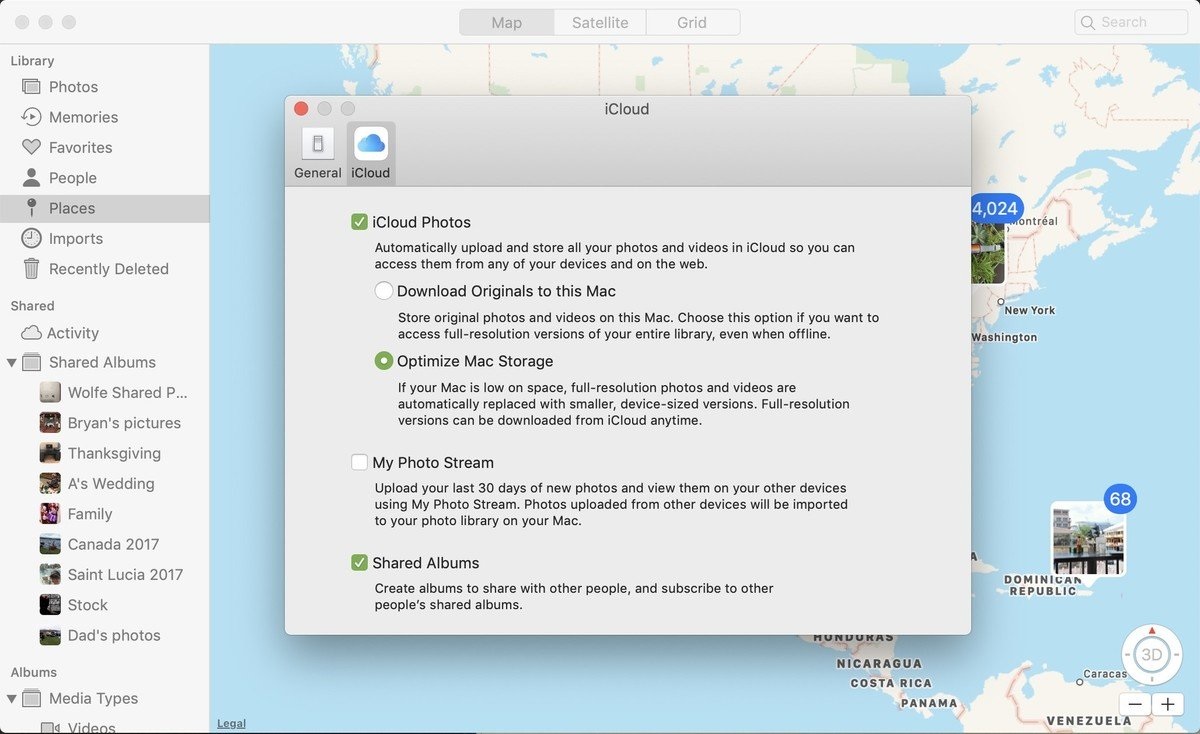Select Download Originals to this Mac
This screenshot has width=1200, height=734.
(384, 291)
